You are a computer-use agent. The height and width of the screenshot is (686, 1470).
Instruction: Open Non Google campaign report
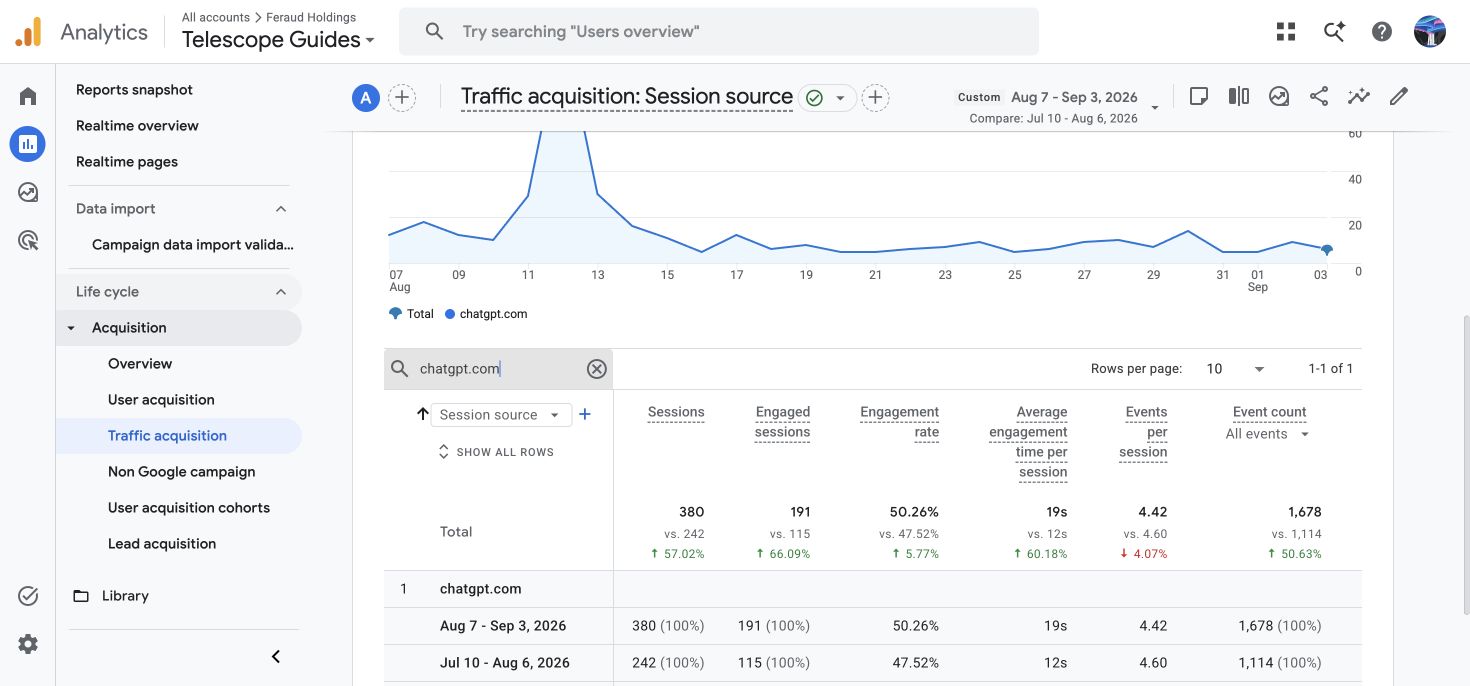pos(181,472)
